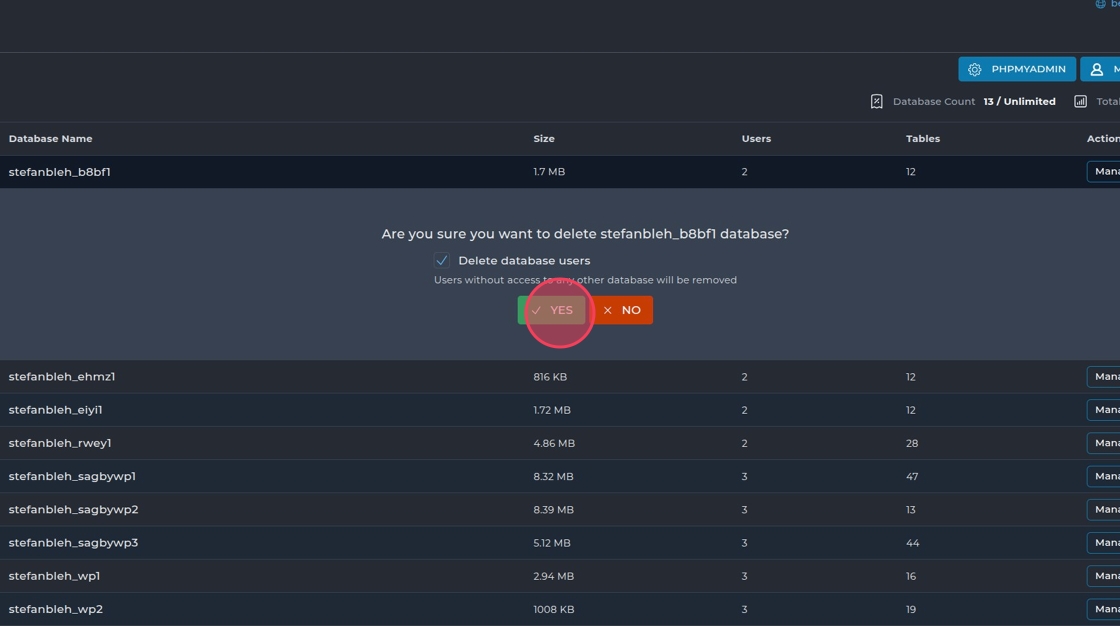The width and height of the screenshot is (1120, 626).
Task: Click the X icon on the NO button
Action: tap(607, 310)
